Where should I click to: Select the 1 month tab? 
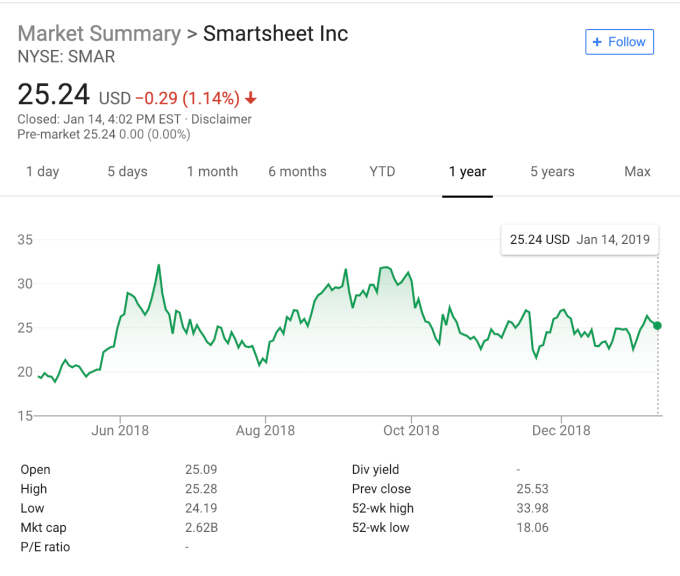click(212, 172)
